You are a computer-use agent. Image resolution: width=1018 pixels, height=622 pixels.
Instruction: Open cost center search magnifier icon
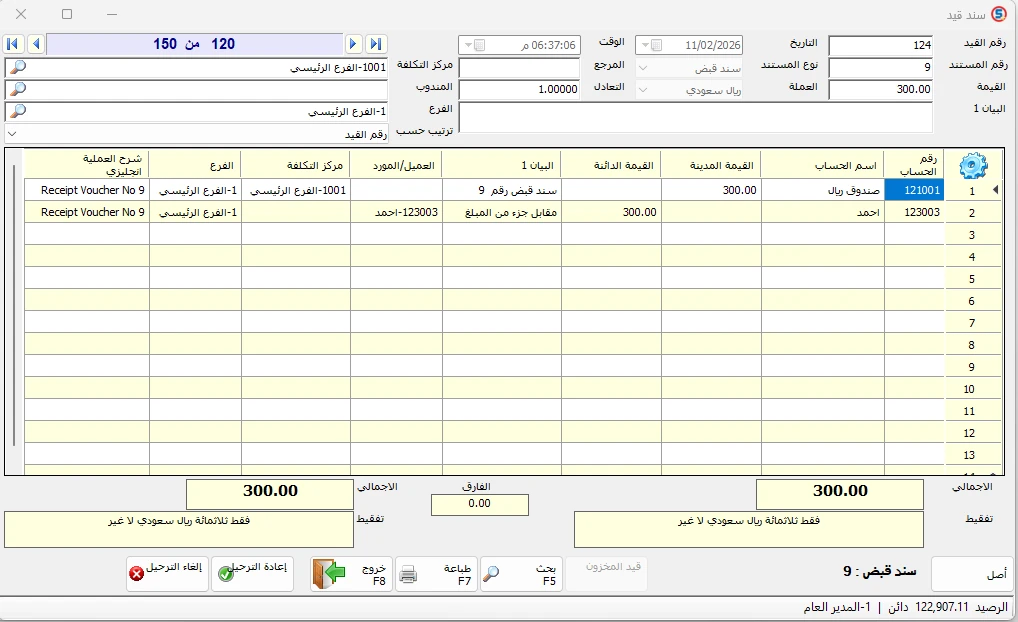[18, 67]
